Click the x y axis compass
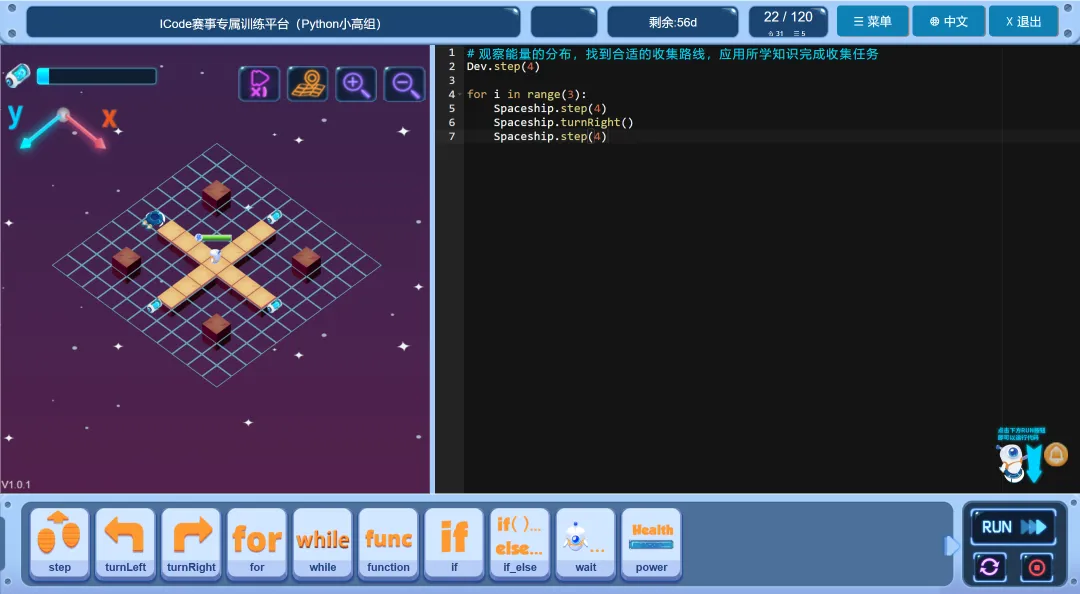 point(63,127)
